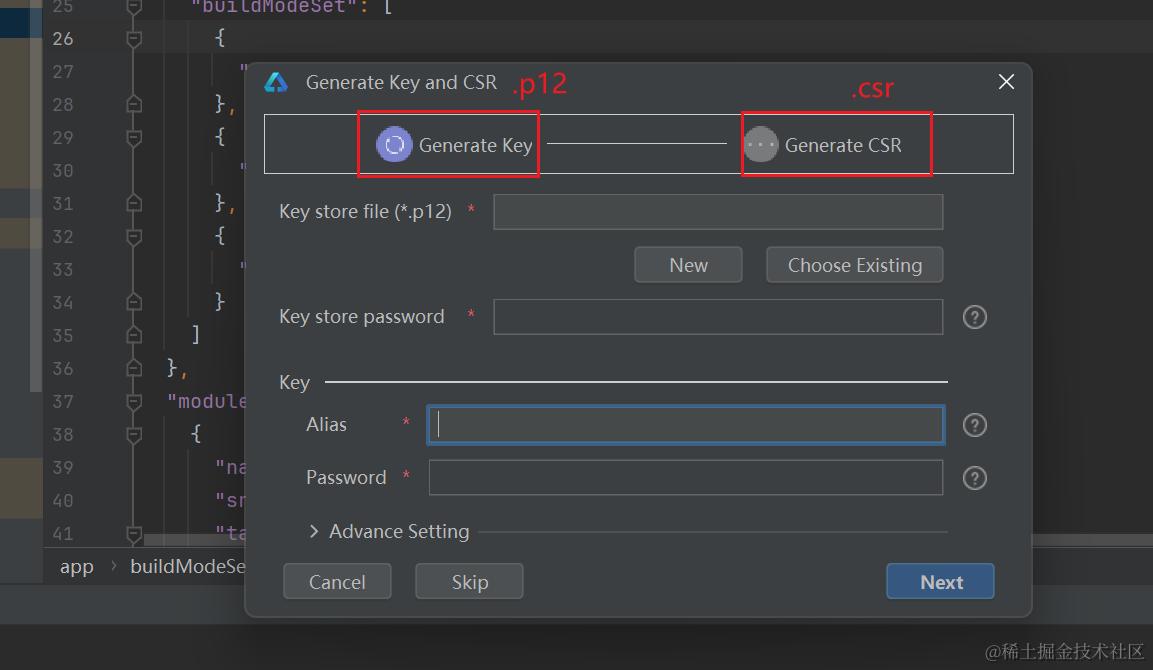The height and width of the screenshot is (670, 1153).
Task: Click the Generate CSR step icon
Action: click(x=761, y=145)
